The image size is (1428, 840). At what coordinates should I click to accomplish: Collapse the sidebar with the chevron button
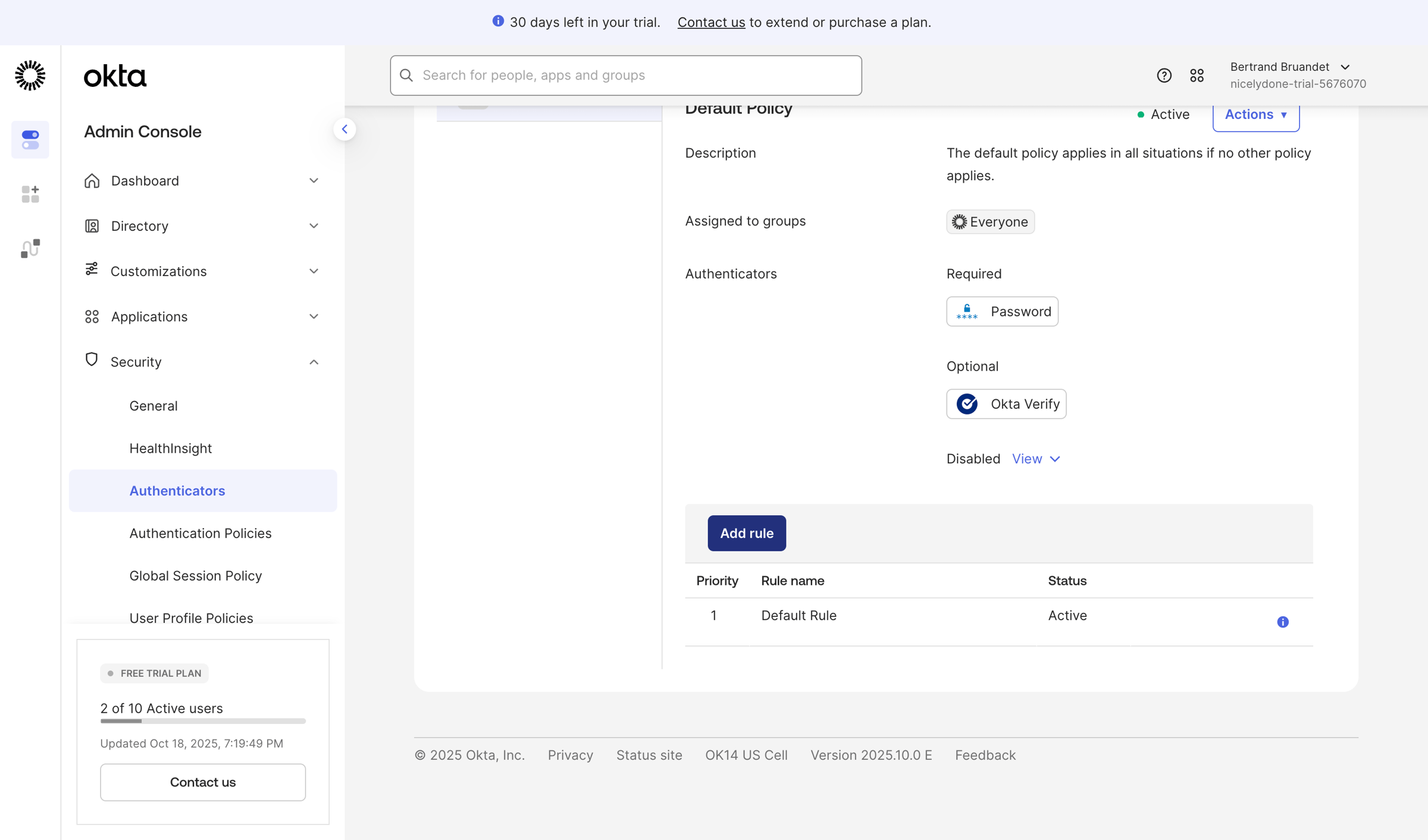tap(345, 129)
